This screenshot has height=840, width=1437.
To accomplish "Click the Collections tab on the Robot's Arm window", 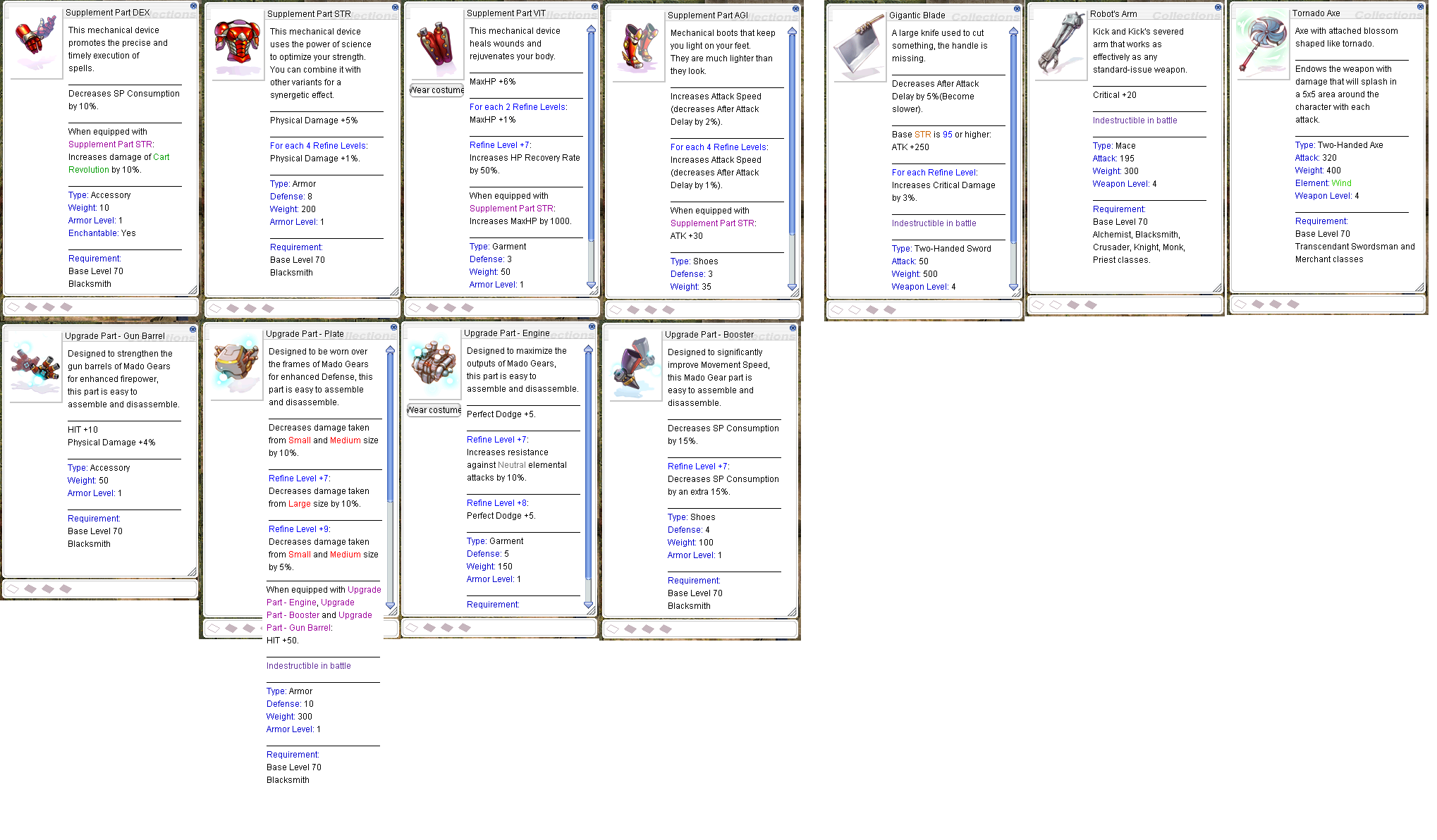I will point(1185,16).
